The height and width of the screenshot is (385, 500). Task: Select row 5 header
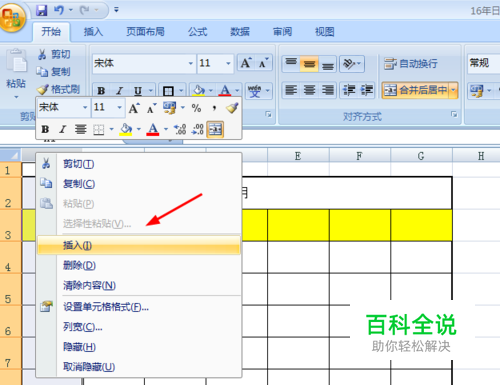pos(11,290)
